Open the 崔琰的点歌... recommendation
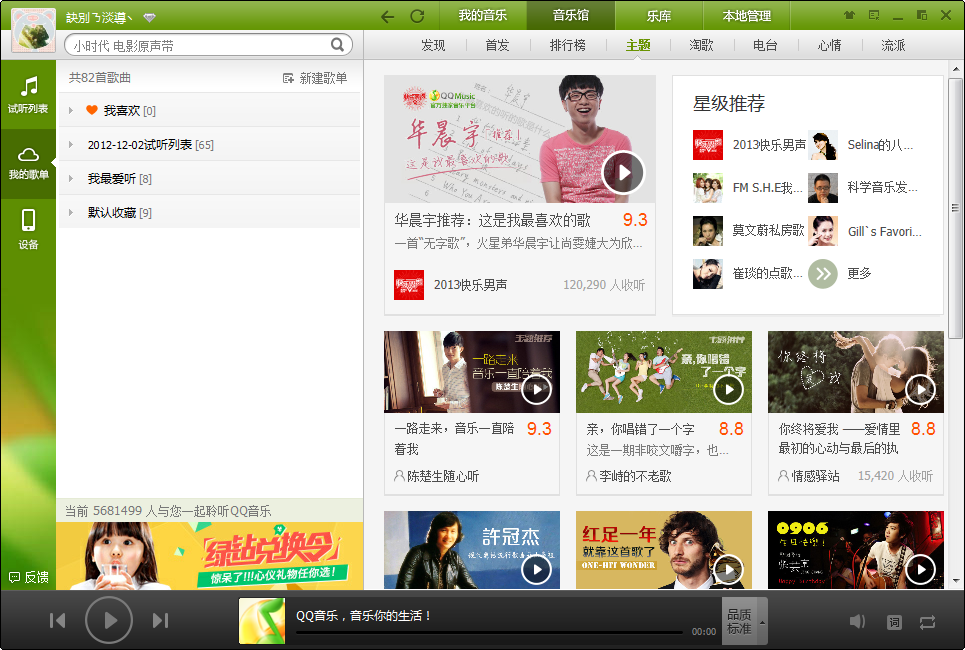The image size is (965, 650). click(748, 273)
